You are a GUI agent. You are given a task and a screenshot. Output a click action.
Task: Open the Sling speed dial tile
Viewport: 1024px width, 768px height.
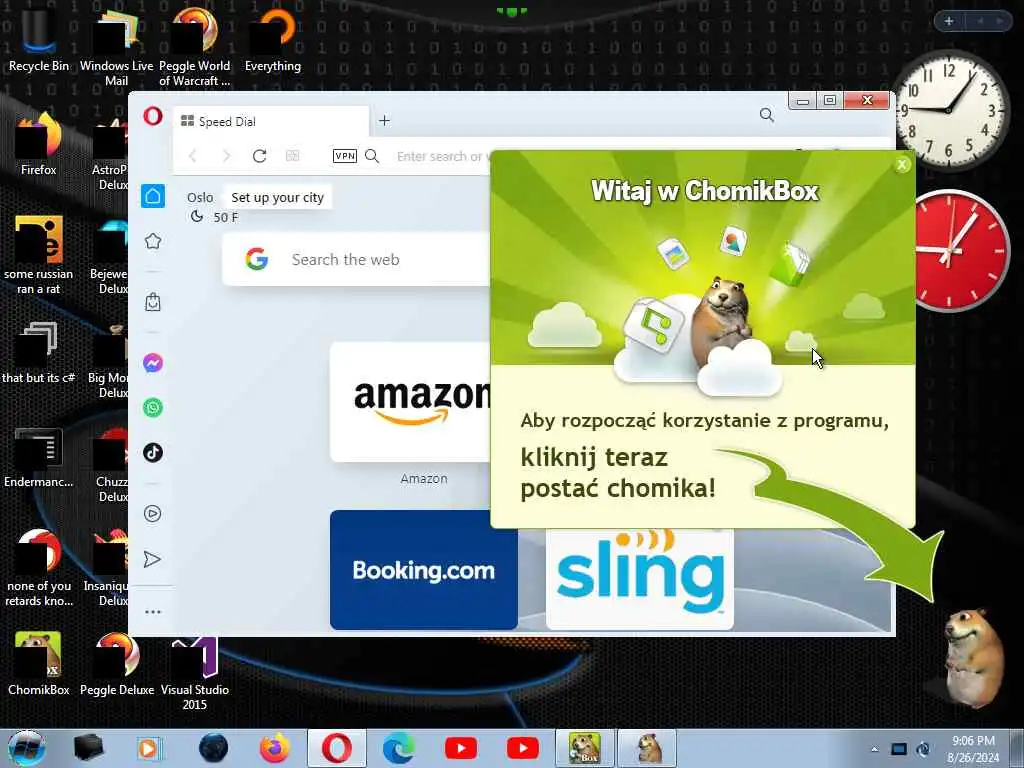click(x=640, y=579)
